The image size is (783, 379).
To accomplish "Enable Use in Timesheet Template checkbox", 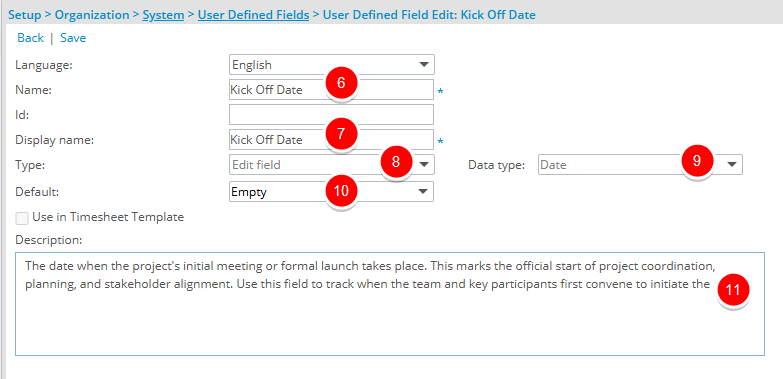I will [22, 218].
